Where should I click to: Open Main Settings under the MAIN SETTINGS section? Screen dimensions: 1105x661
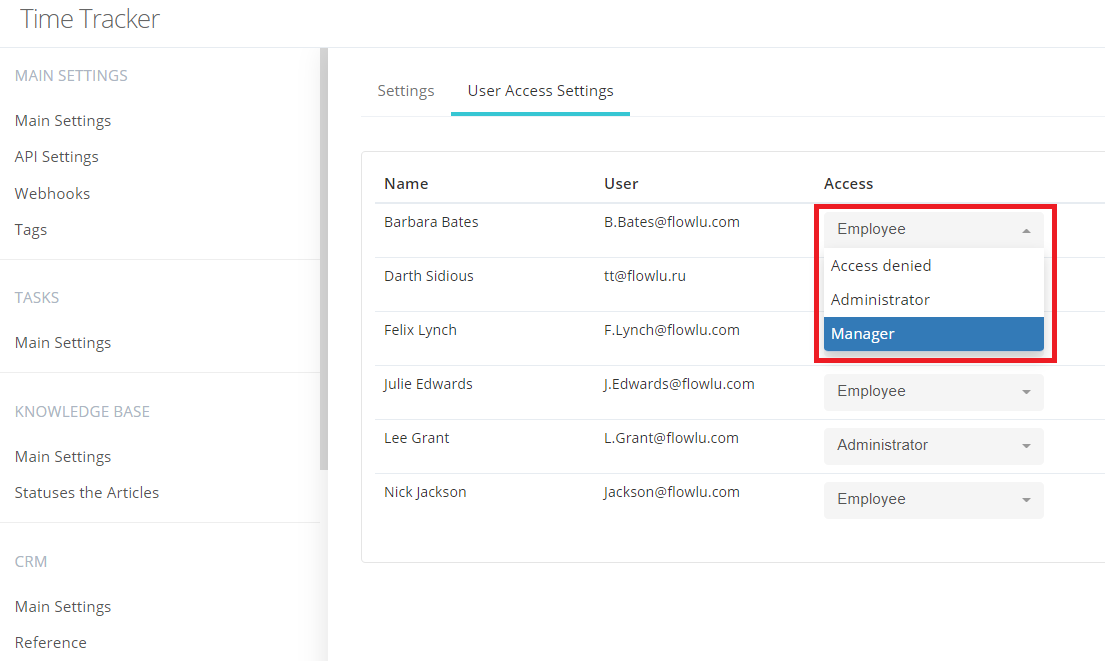point(63,121)
